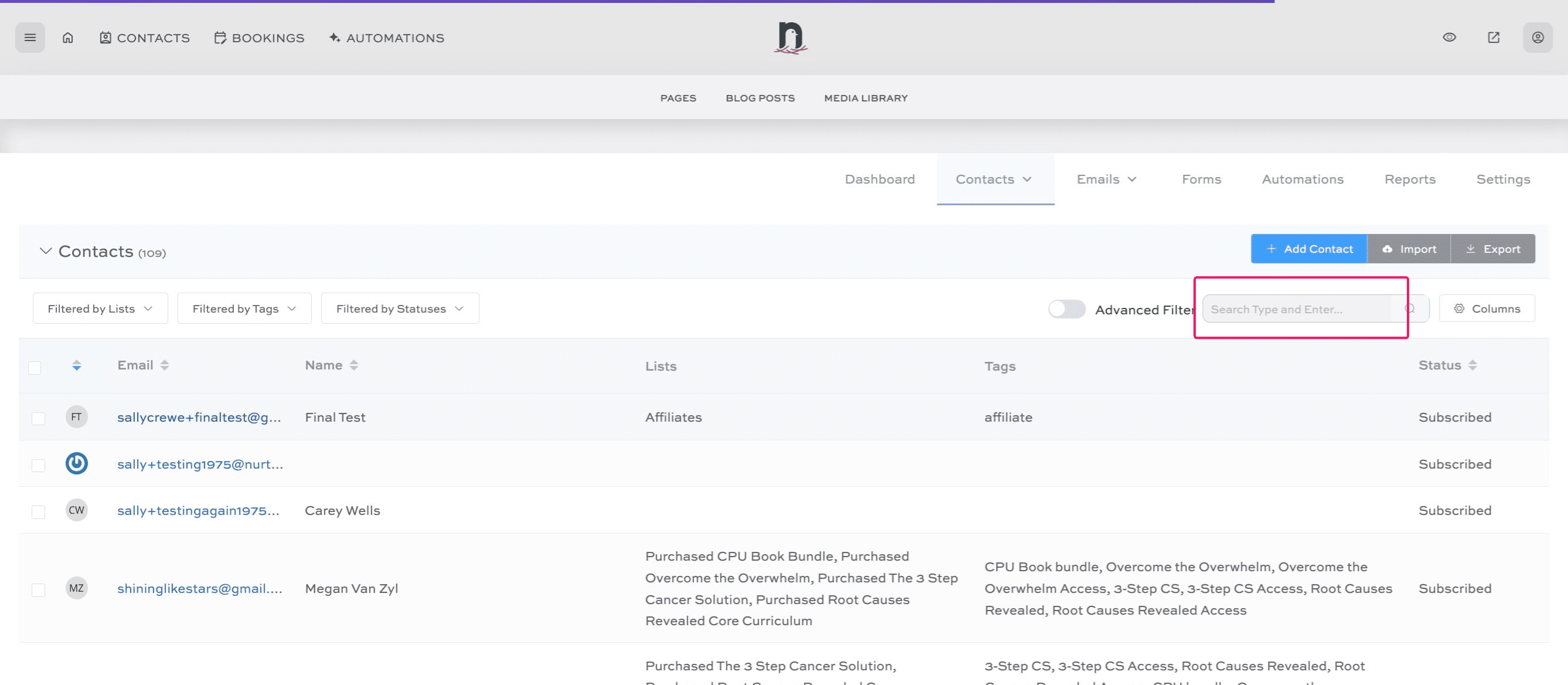Expand the Filtered by Tags dropdown

click(x=244, y=308)
